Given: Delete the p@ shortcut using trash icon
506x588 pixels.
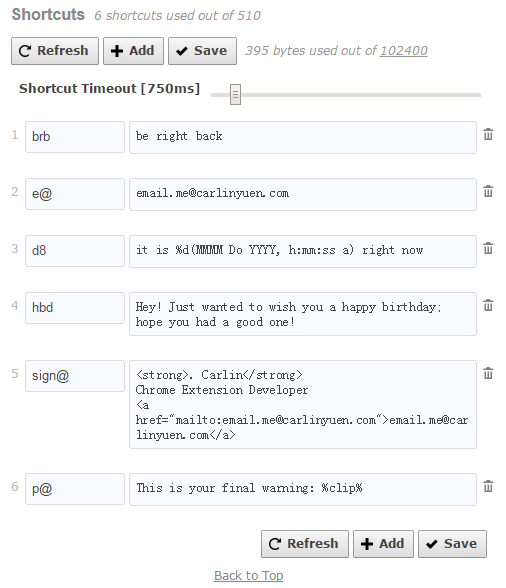Looking at the screenshot, I should pyautogui.click(x=488, y=486).
